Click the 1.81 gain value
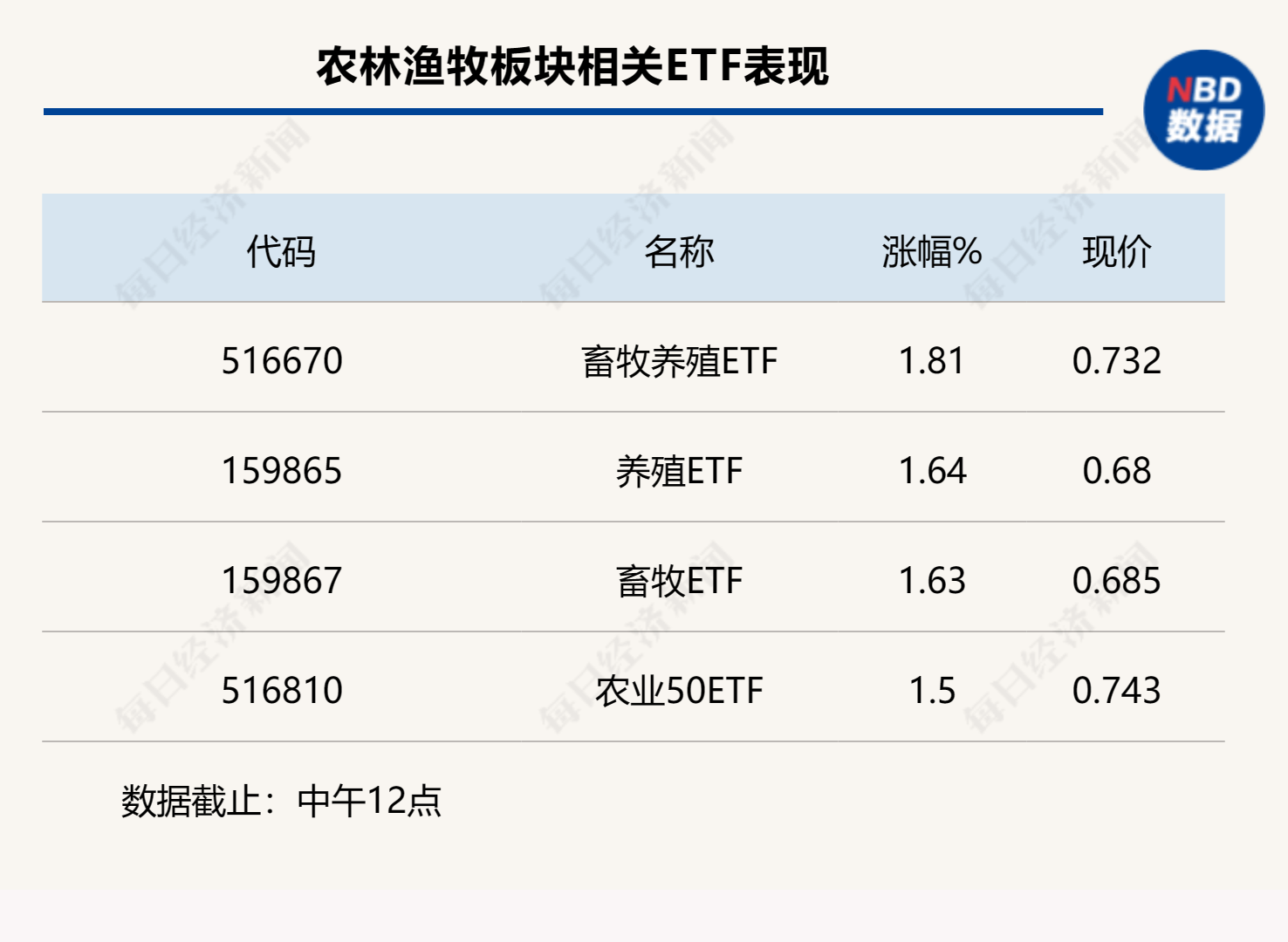Image resolution: width=1288 pixels, height=942 pixels. (931, 361)
